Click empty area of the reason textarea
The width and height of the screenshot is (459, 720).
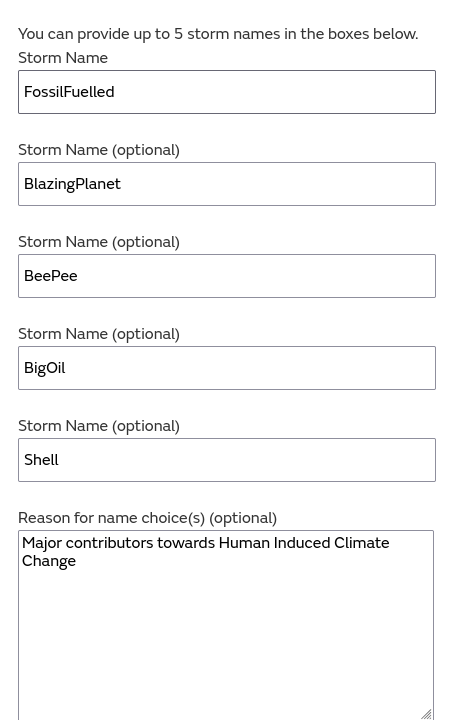(x=226, y=643)
